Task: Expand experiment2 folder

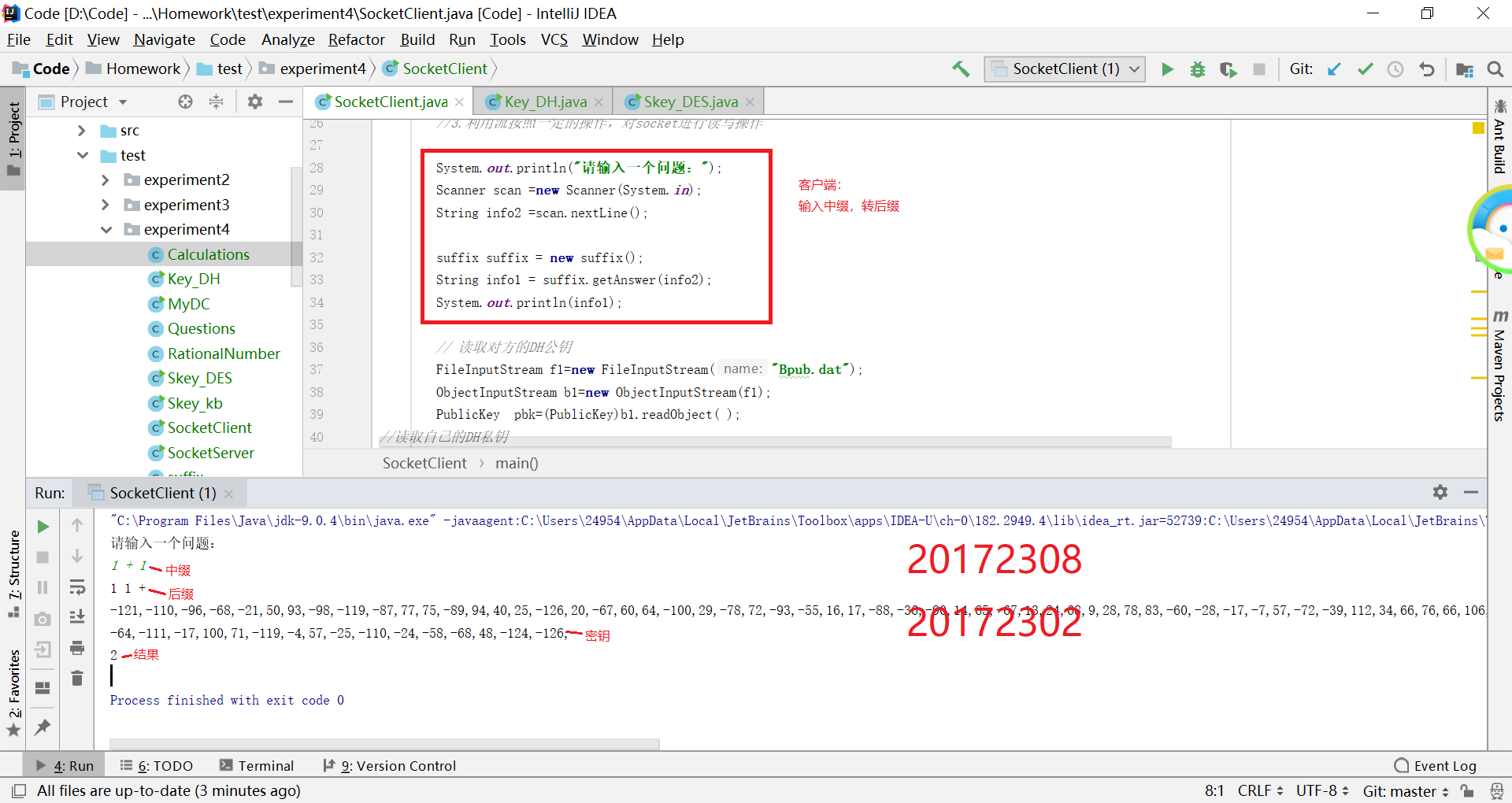Action: pos(106,180)
